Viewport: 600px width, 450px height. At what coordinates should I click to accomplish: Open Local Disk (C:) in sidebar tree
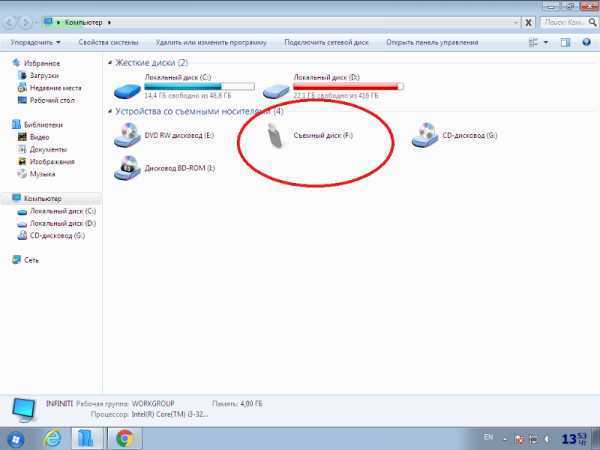[x=63, y=211]
